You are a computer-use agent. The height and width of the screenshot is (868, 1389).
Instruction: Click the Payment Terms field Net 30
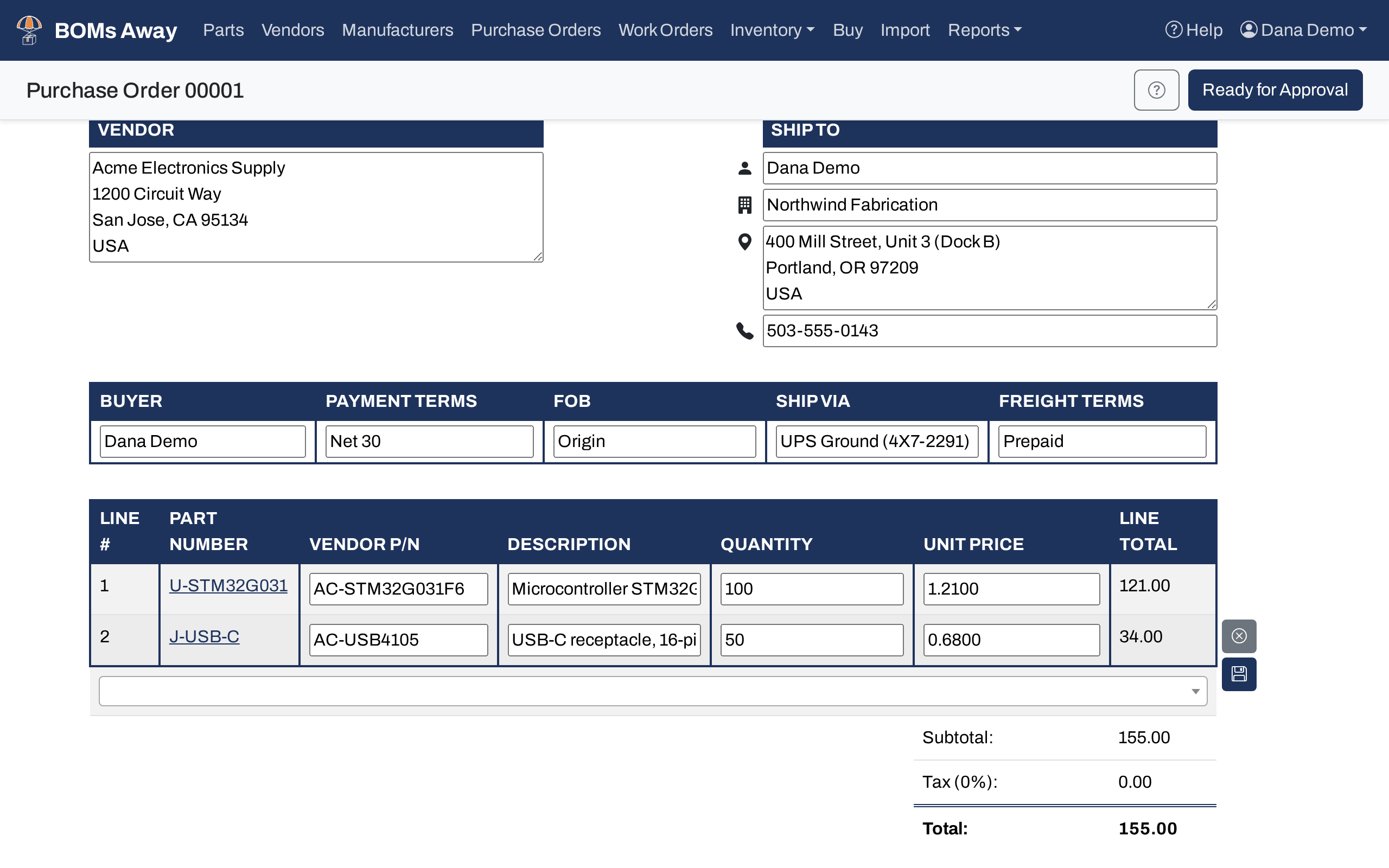coord(429,442)
